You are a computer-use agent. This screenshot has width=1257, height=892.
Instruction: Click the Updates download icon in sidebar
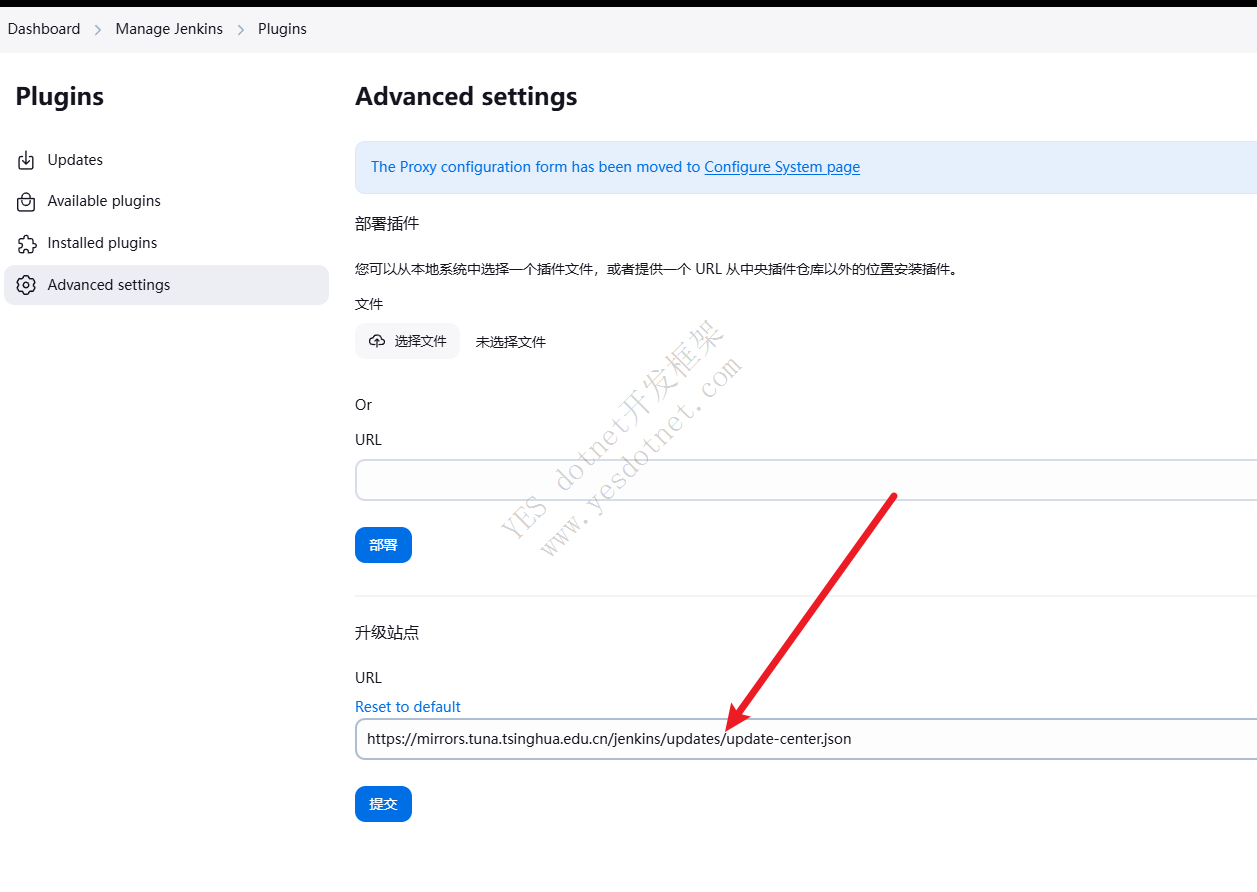click(x=27, y=160)
